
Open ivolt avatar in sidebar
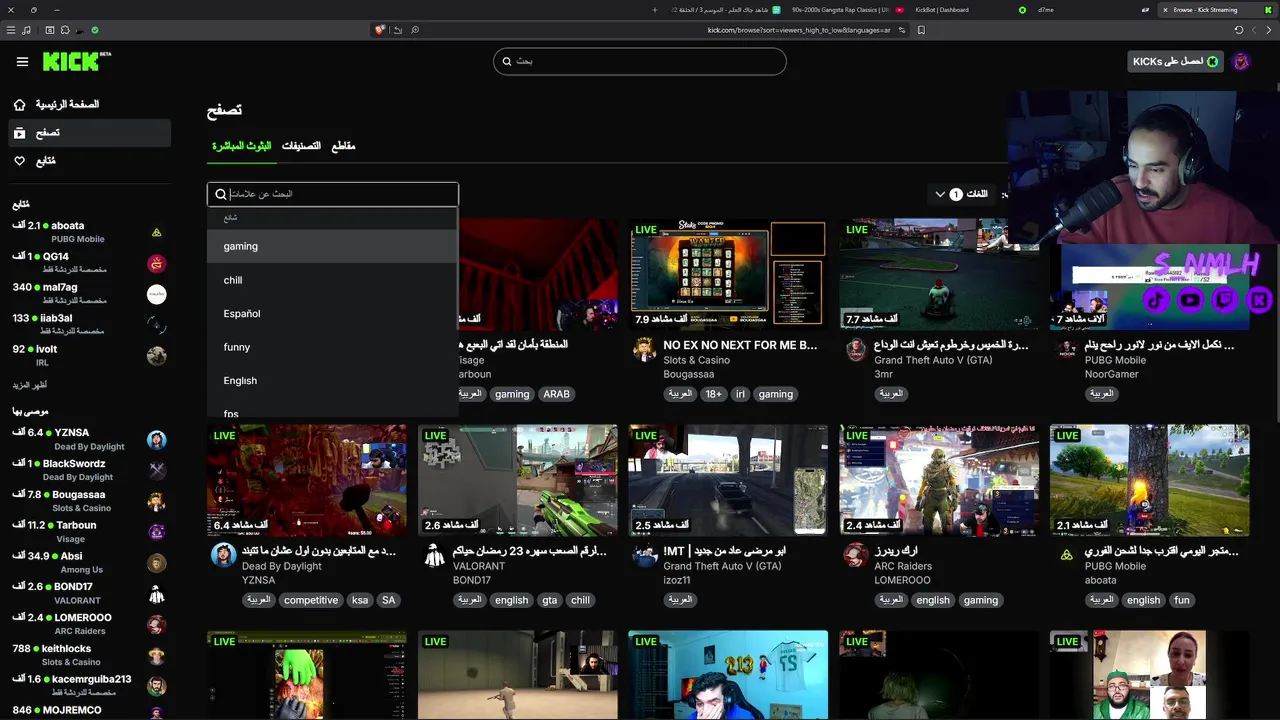click(156, 356)
